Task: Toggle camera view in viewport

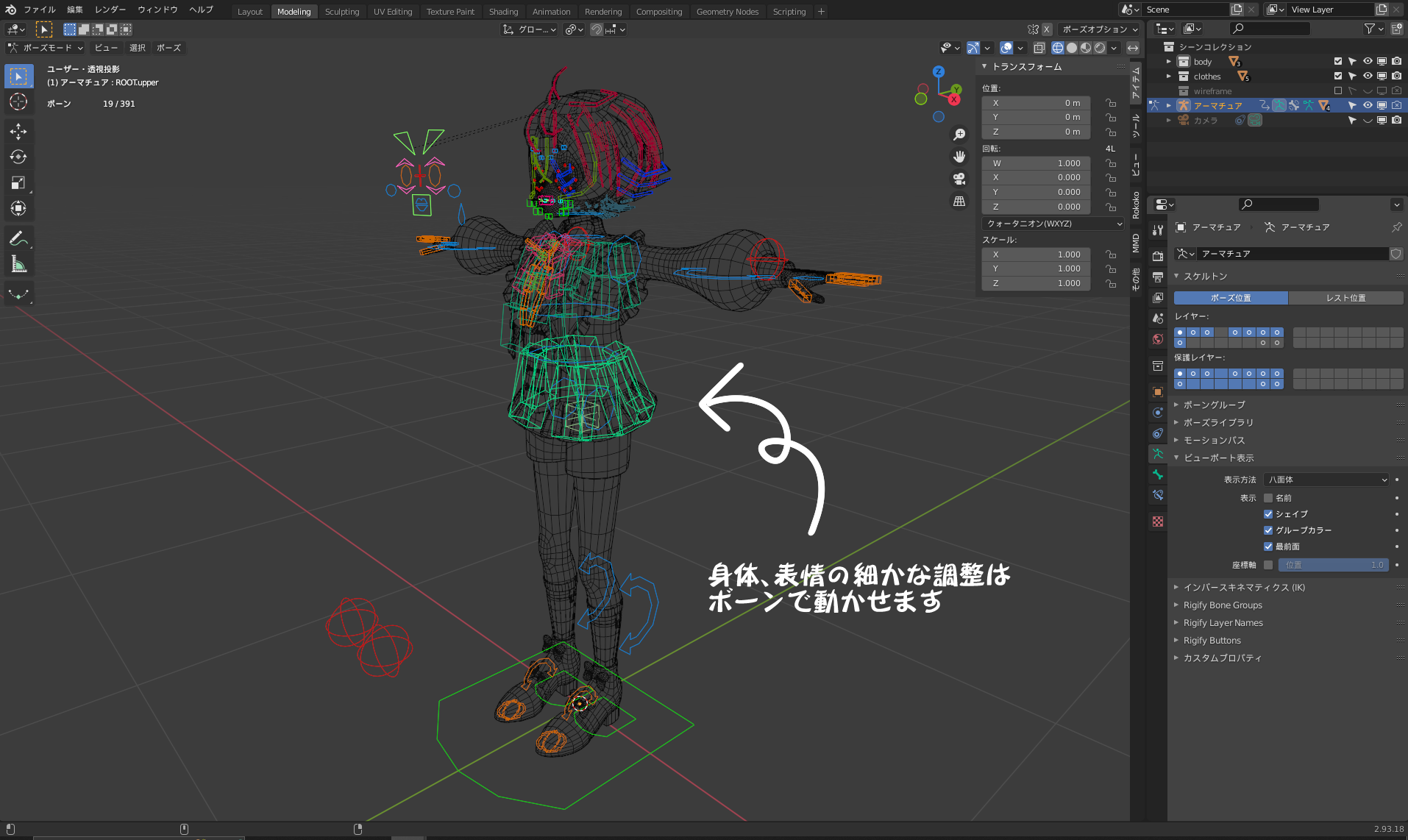Action: pos(959,179)
